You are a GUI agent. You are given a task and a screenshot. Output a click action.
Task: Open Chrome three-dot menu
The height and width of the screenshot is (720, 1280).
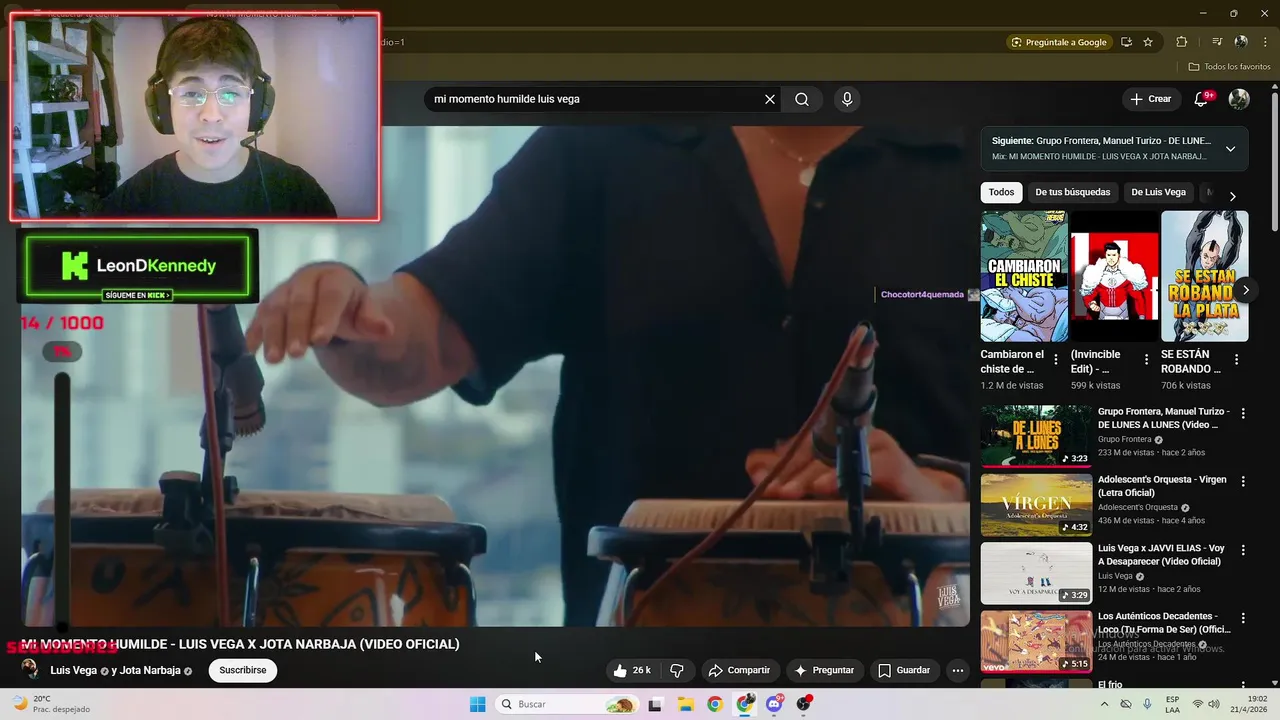pos(1264,42)
